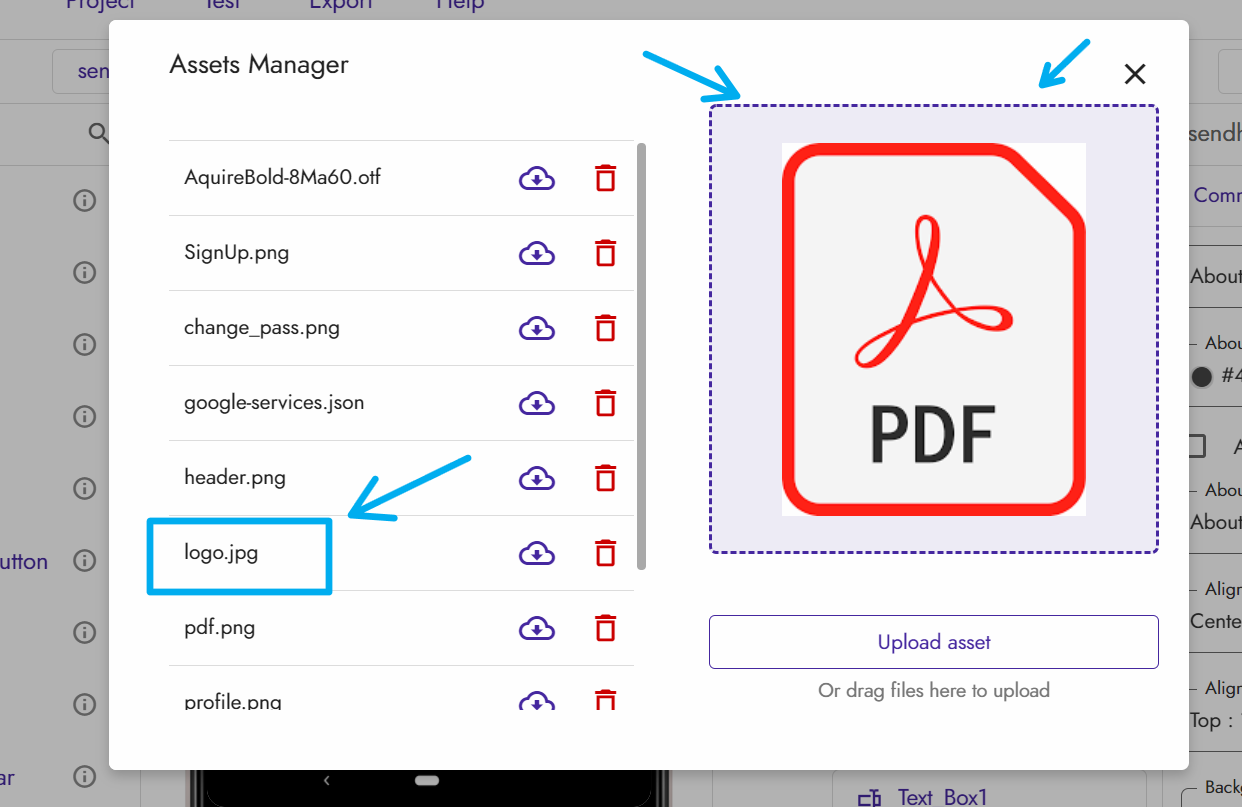Select the PDF image preview drop area
Viewport: 1242px width, 807px height.
[934, 329]
